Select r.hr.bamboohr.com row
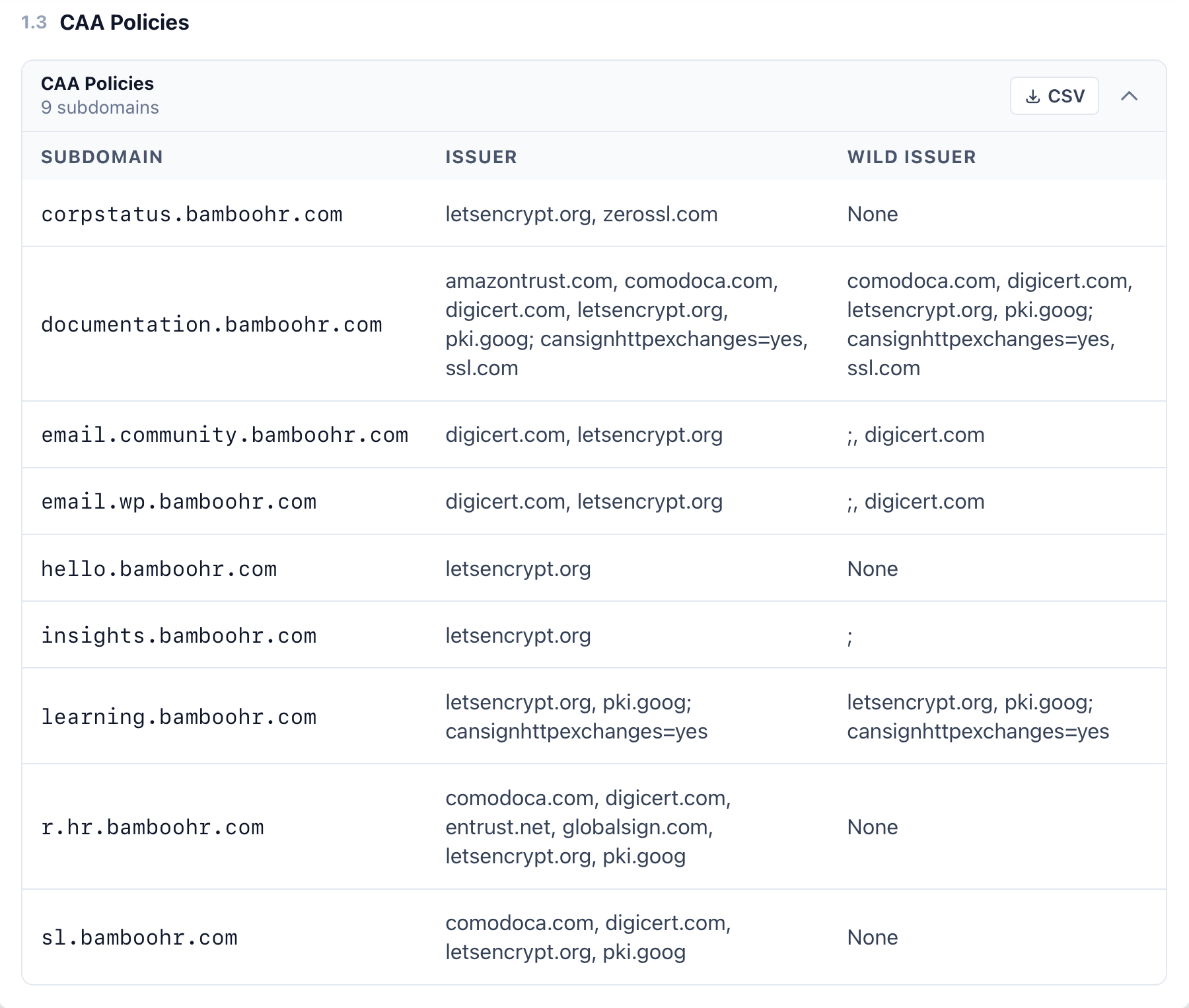The height and width of the screenshot is (1008, 1189). [152, 826]
